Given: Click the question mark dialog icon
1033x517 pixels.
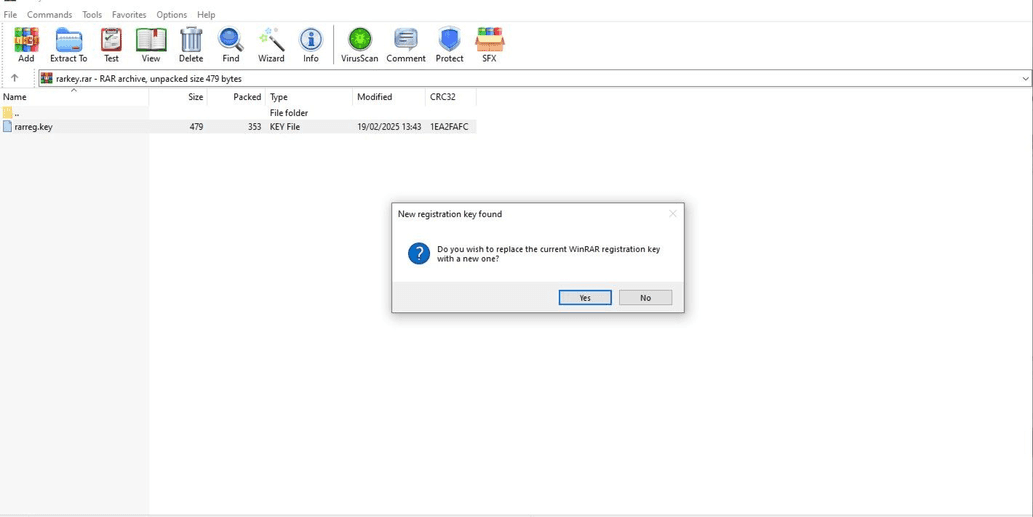Looking at the screenshot, I should [419, 254].
